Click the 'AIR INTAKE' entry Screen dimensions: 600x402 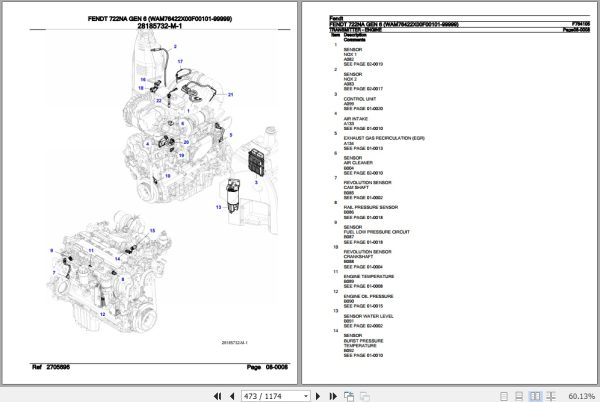coord(355,119)
